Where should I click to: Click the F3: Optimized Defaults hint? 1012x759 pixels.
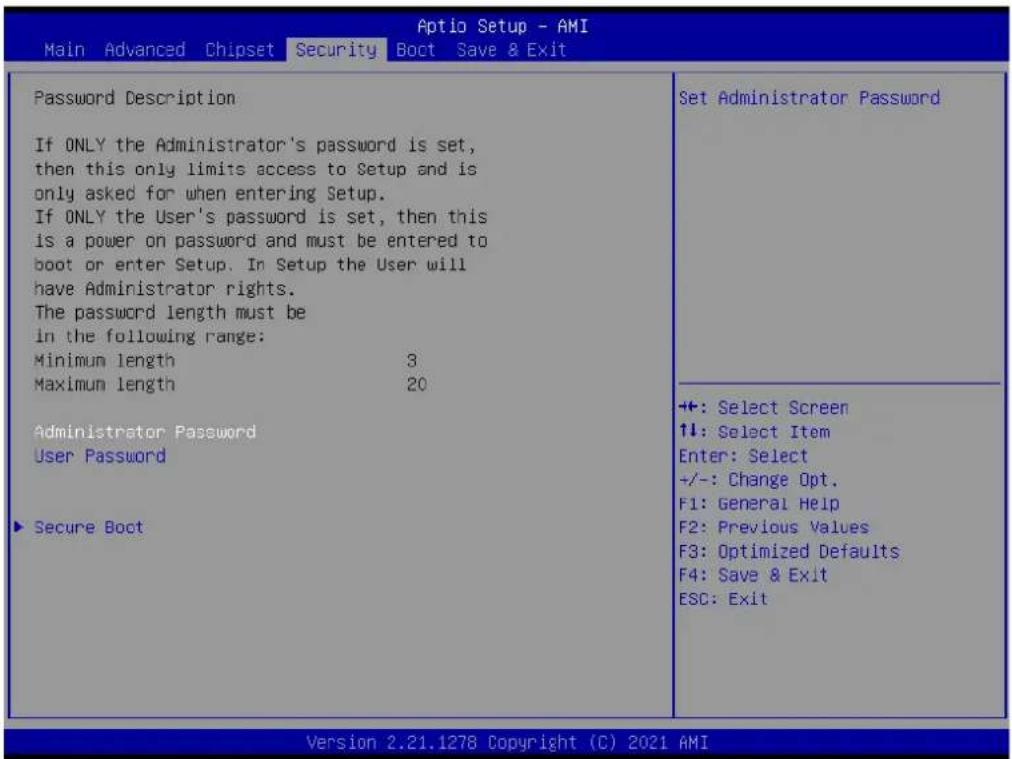tap(789, 551)
